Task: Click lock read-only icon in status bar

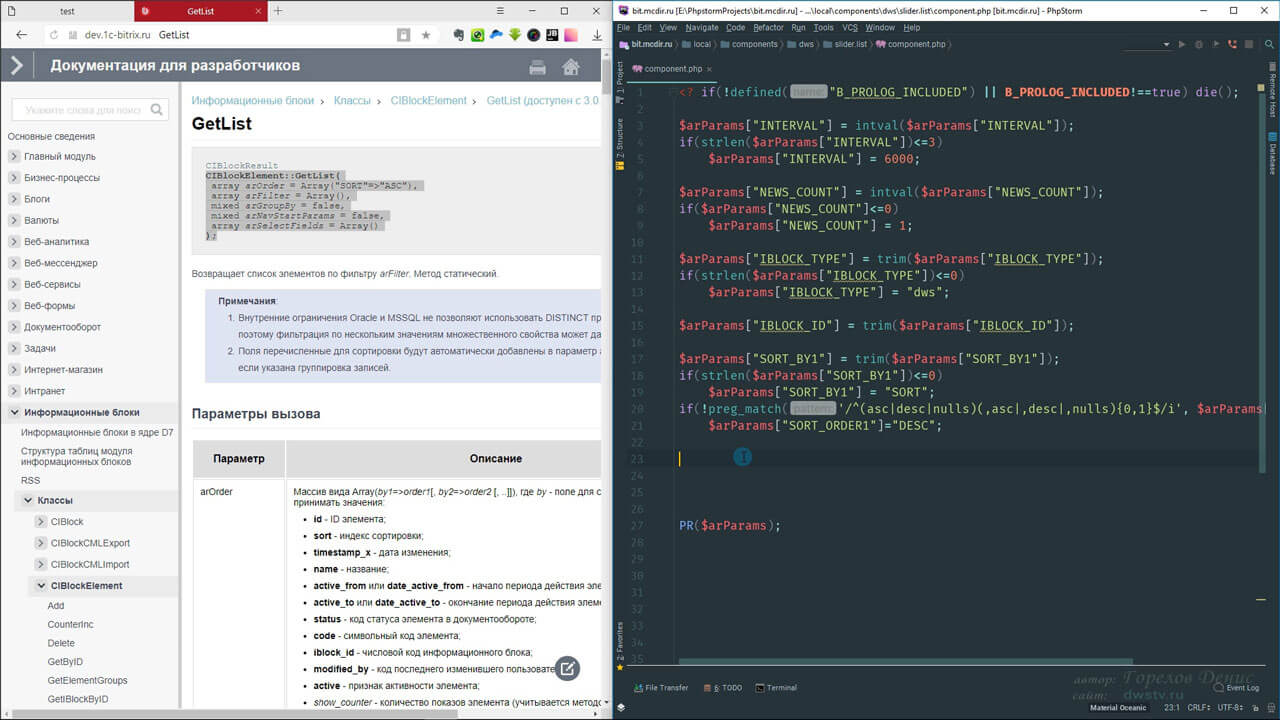Action: 1254,707
